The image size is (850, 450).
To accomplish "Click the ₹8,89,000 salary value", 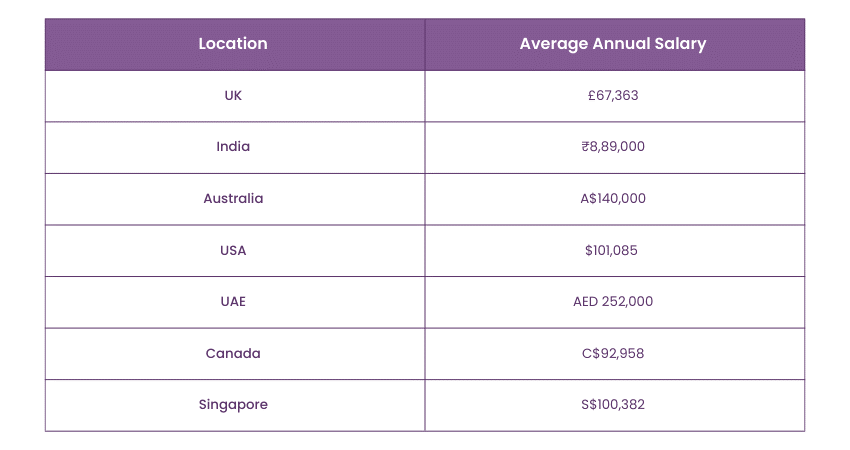I will (x=613, y=147).
